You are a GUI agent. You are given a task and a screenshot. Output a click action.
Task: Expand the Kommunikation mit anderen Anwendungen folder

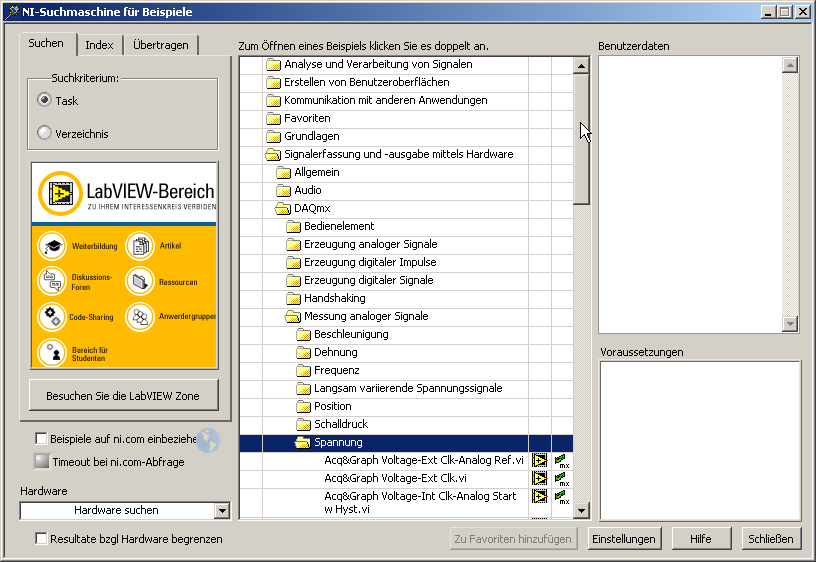tap(273, 100)
